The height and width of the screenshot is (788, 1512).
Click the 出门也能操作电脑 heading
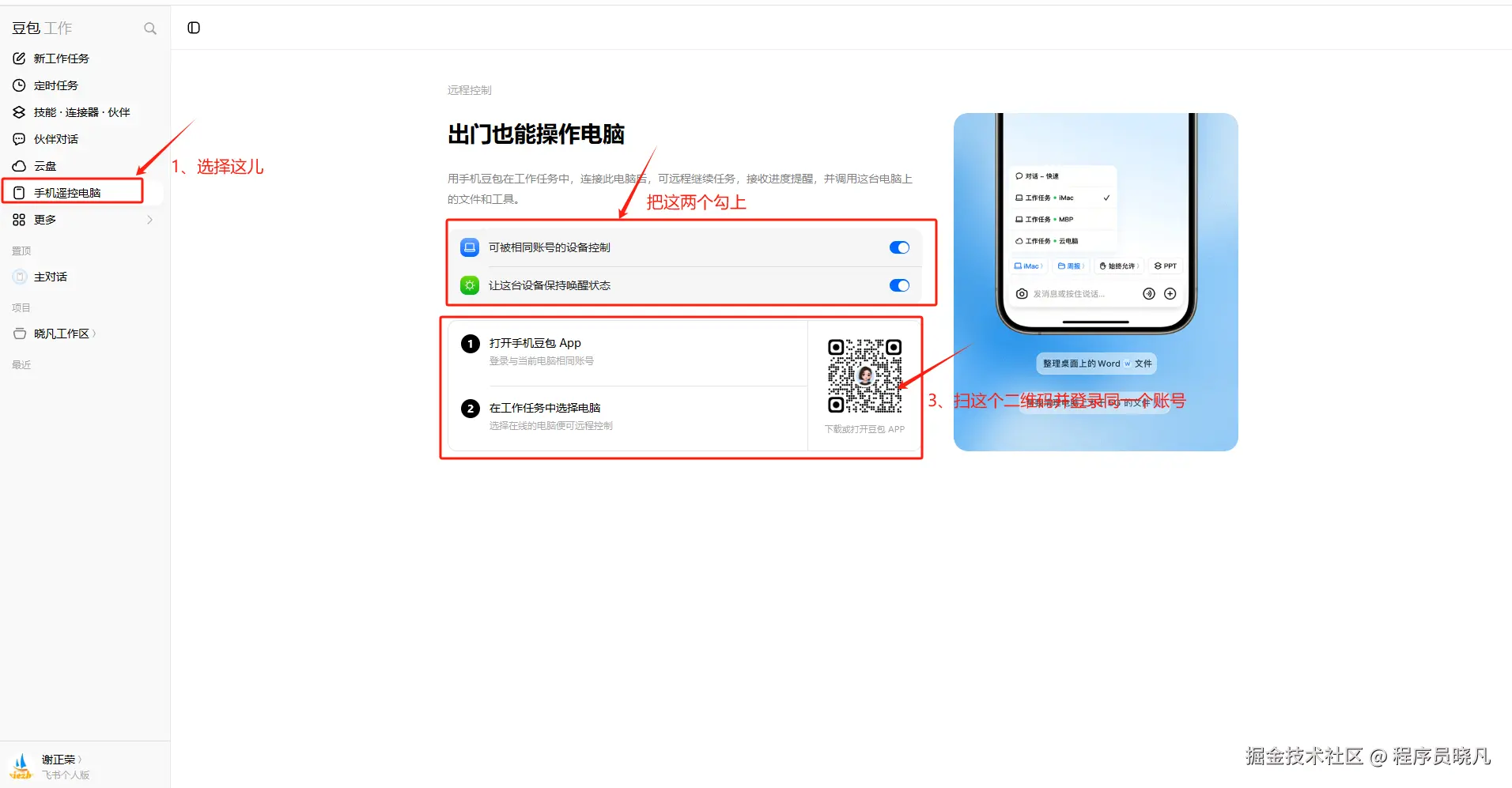point(536,134)
